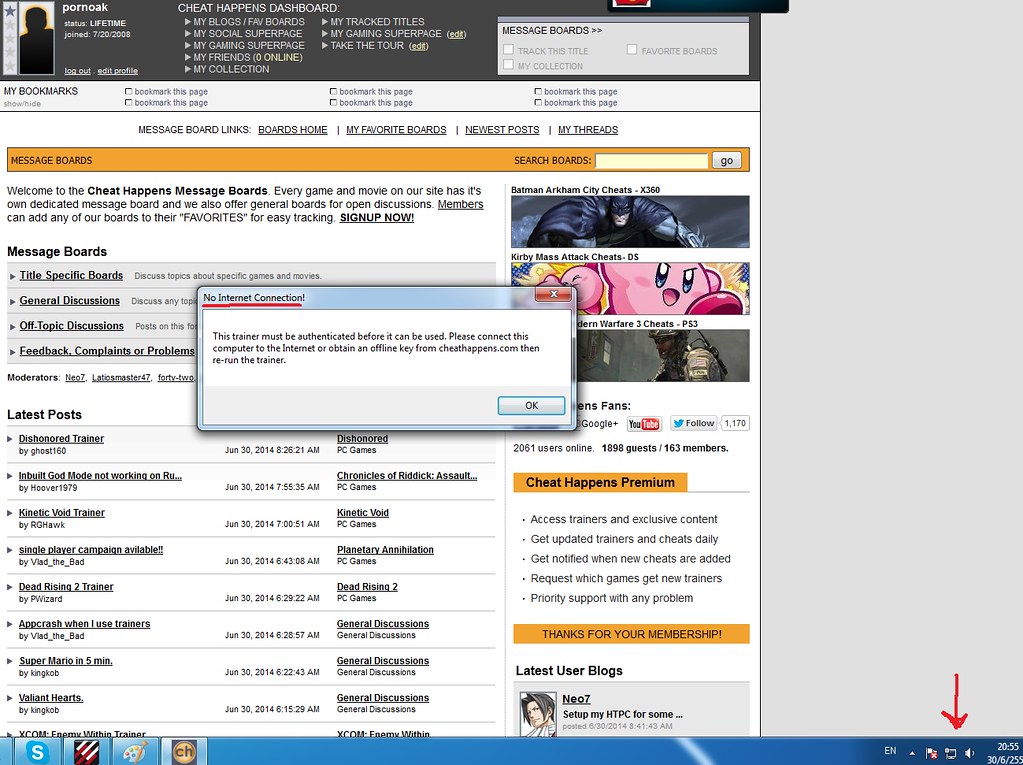Click the Twitter Follow button
1023x765 pixels.
tap(694, 423)
